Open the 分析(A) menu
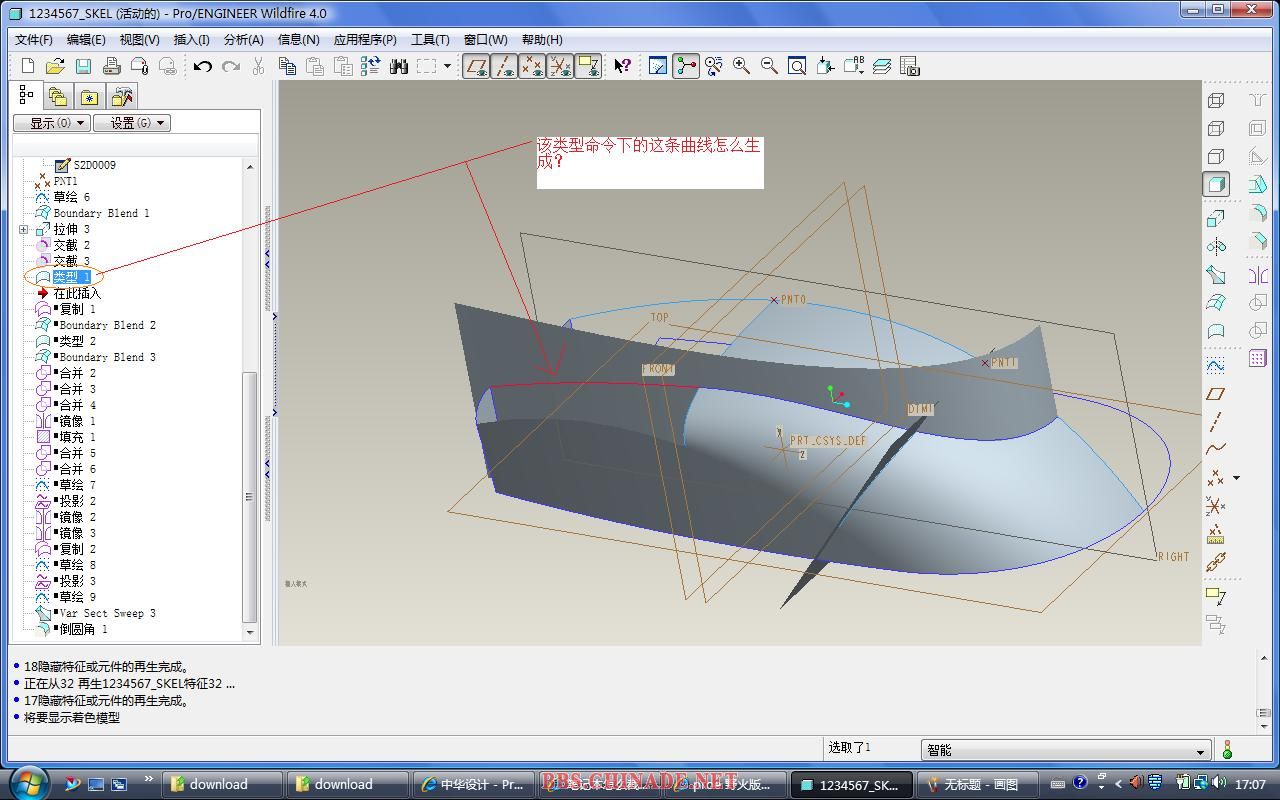 click(x=243, y=39)
